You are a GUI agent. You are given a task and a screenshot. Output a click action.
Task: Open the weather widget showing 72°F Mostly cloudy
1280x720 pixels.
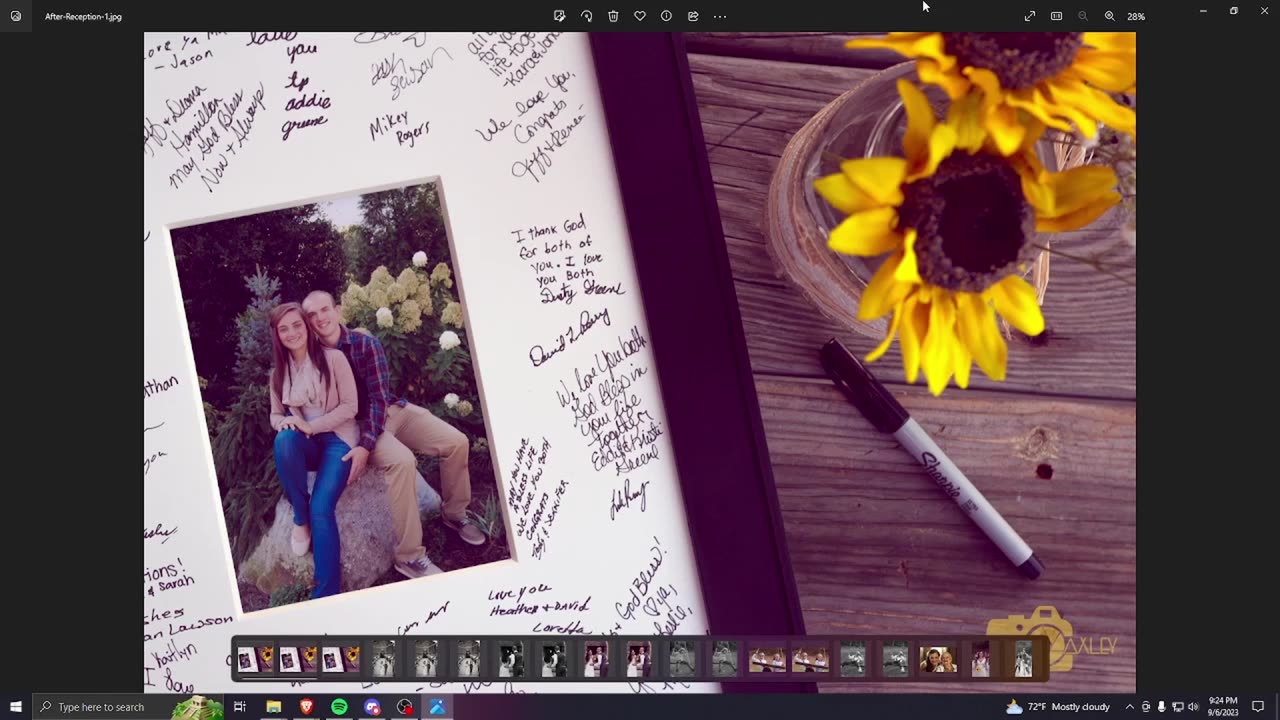click(x=1058, y=707)
